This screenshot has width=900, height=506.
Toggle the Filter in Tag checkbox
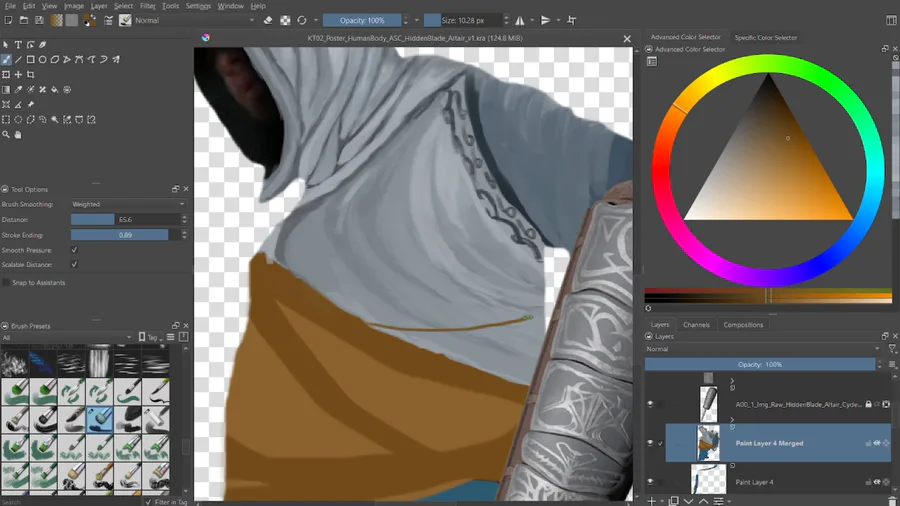tap(149, 502)
